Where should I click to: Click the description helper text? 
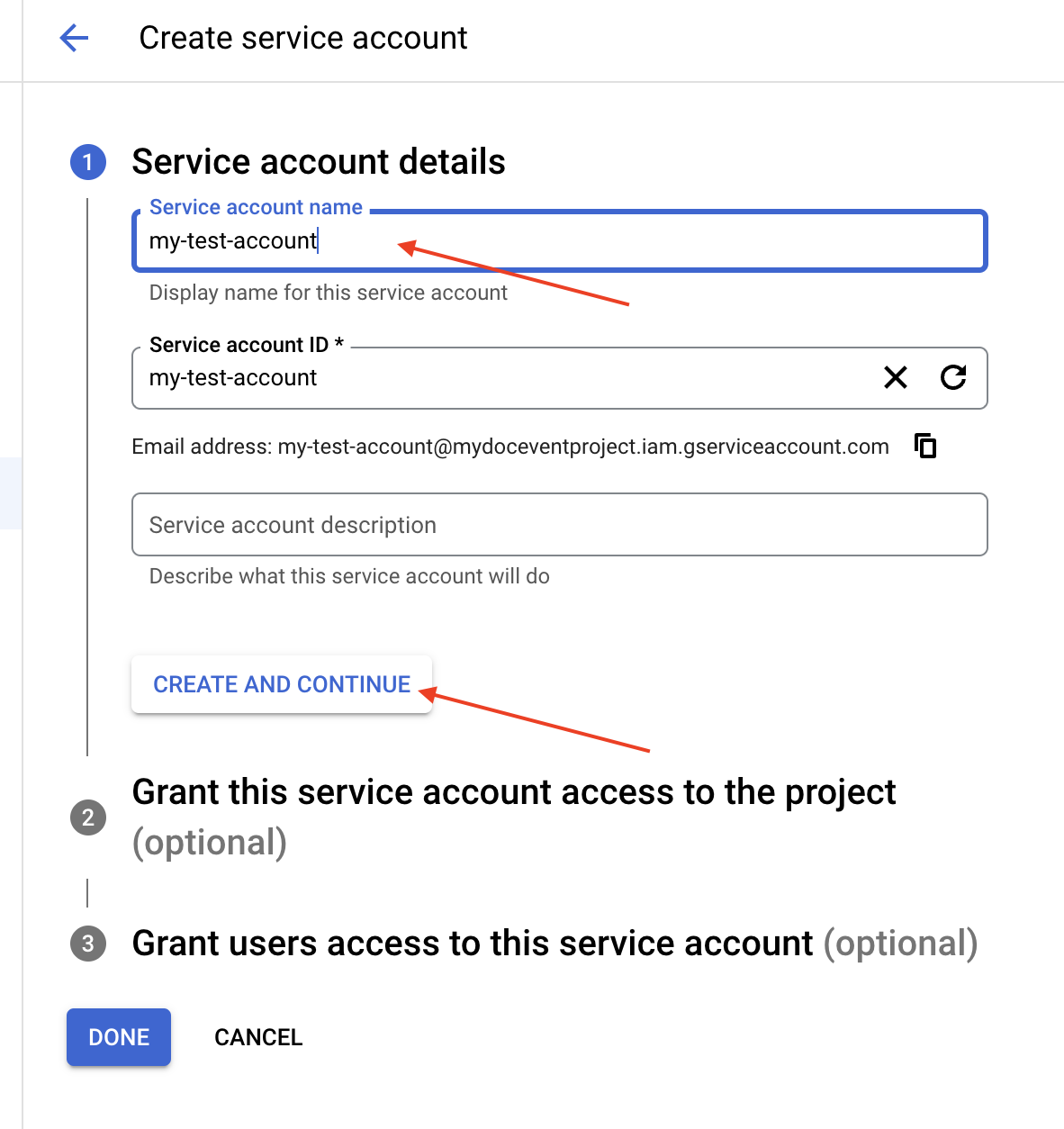click(349, 576)
